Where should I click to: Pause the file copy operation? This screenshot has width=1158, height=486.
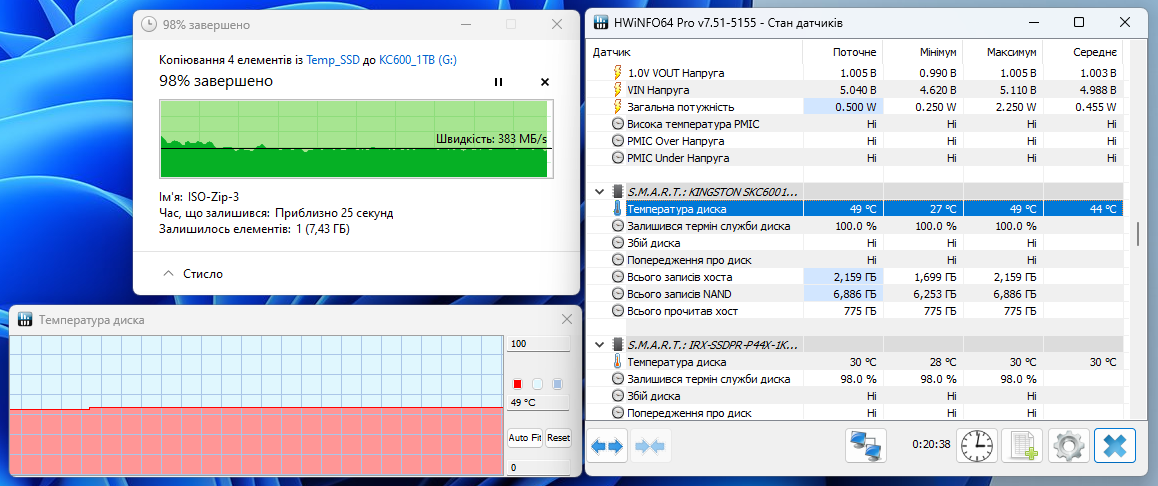pos(499,82)
